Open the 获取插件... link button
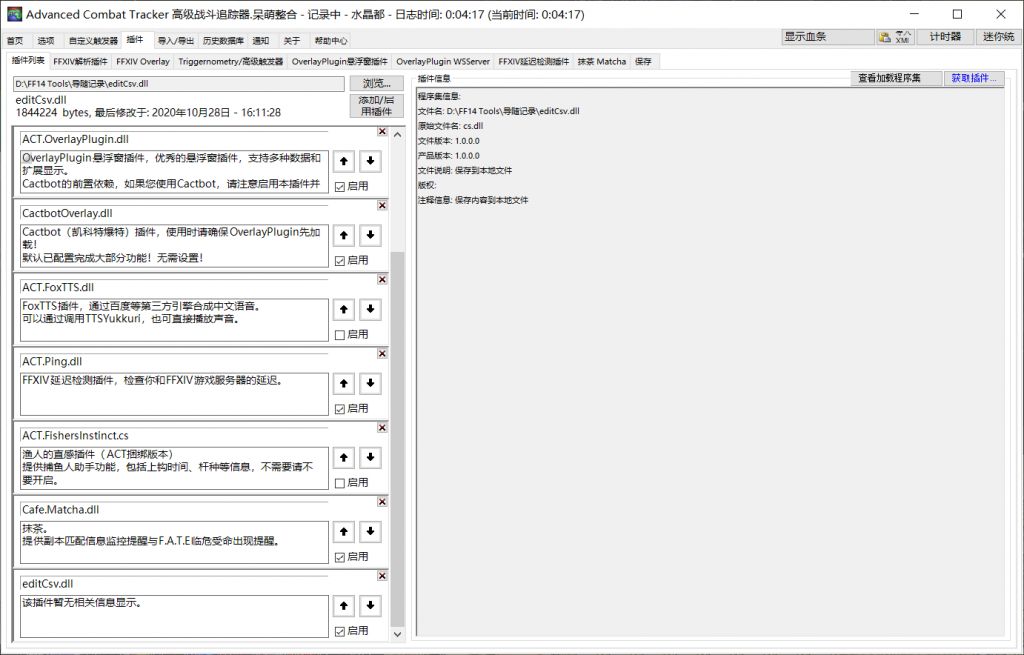This screenshot has height=655, width=1024. pos(974,78)
